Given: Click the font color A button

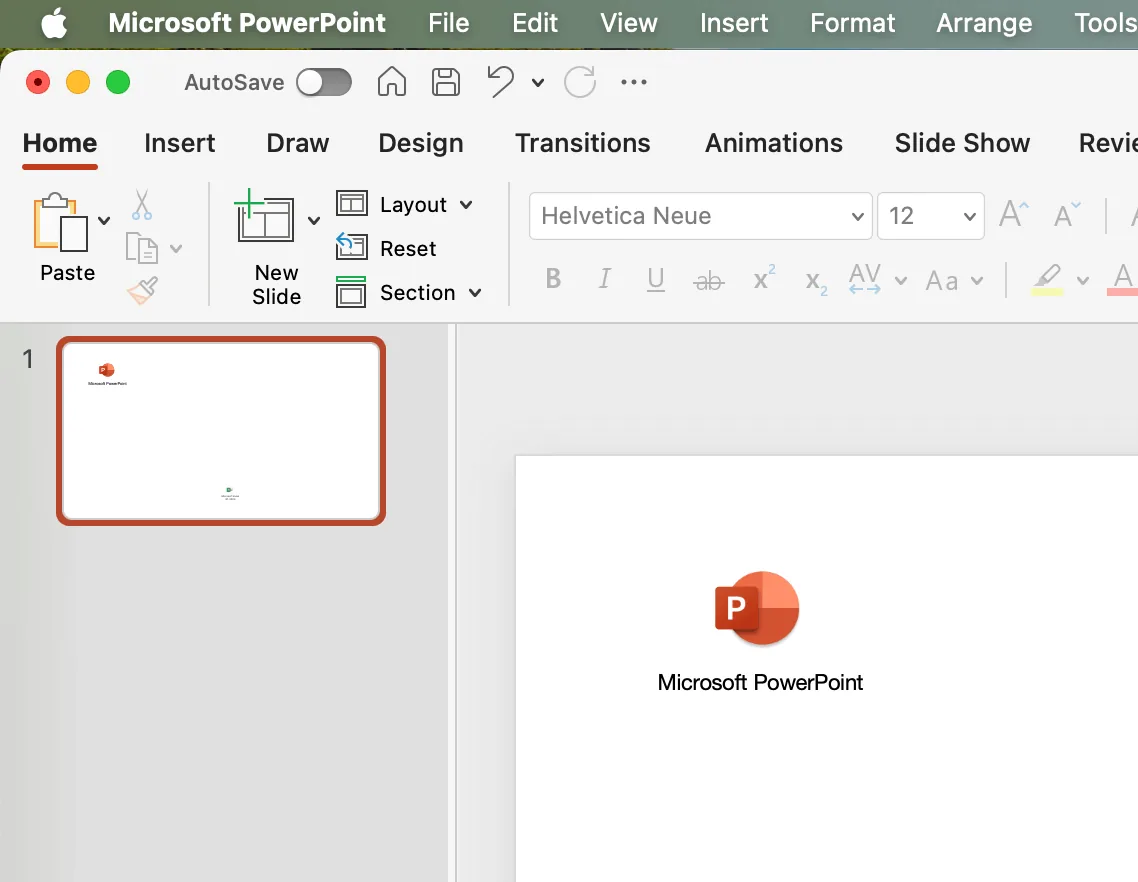Looking at the screenshot, I should [1123, 279].
